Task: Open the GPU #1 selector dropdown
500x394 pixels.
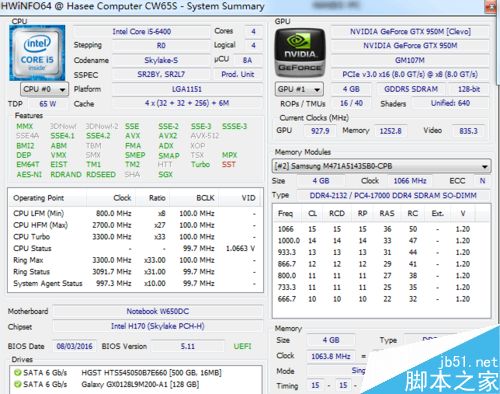Action: coord(299,89)
